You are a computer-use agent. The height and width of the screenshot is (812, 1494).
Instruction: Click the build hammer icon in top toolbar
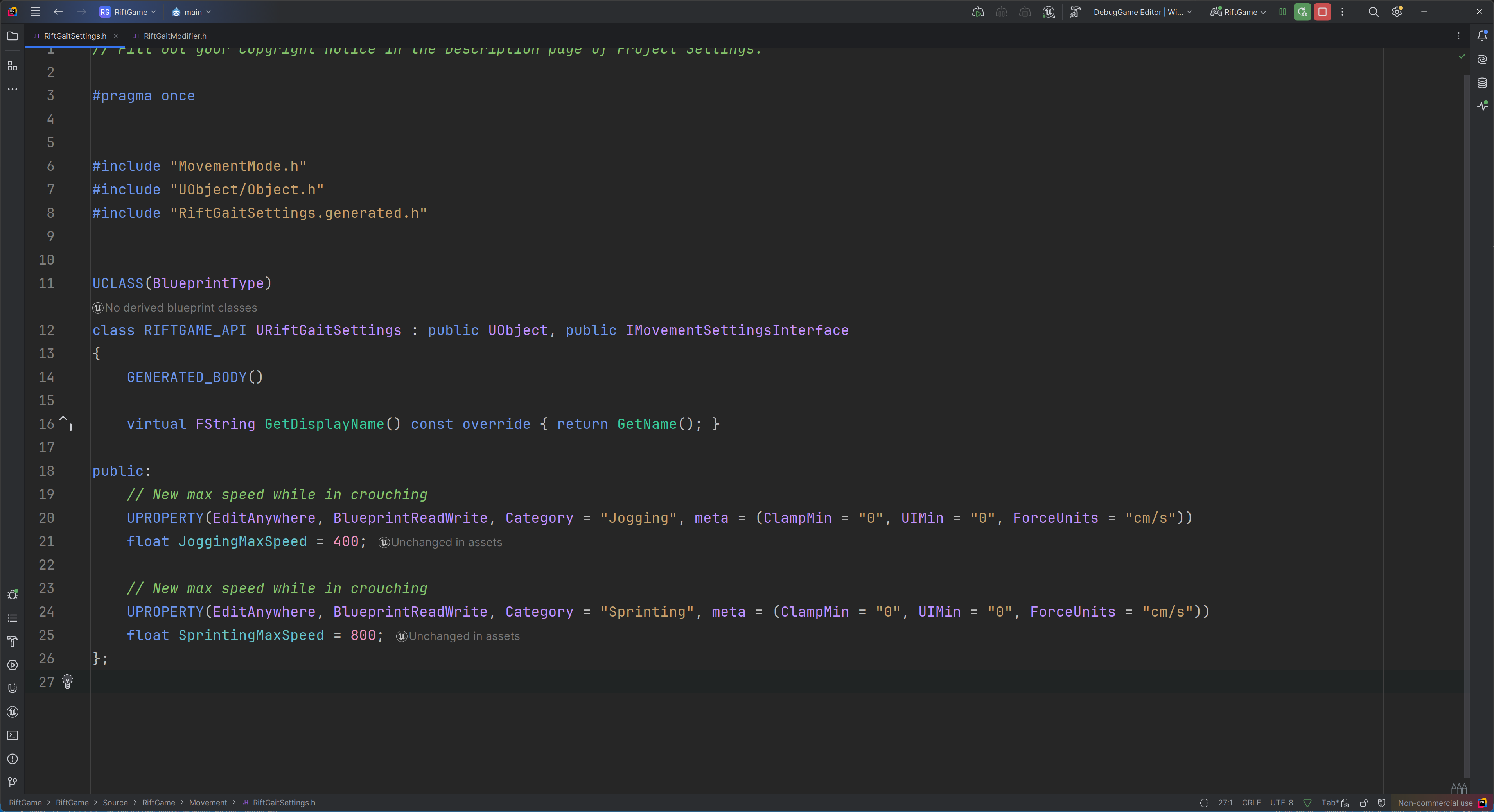pyautogui.click(x=1075, y=12)
